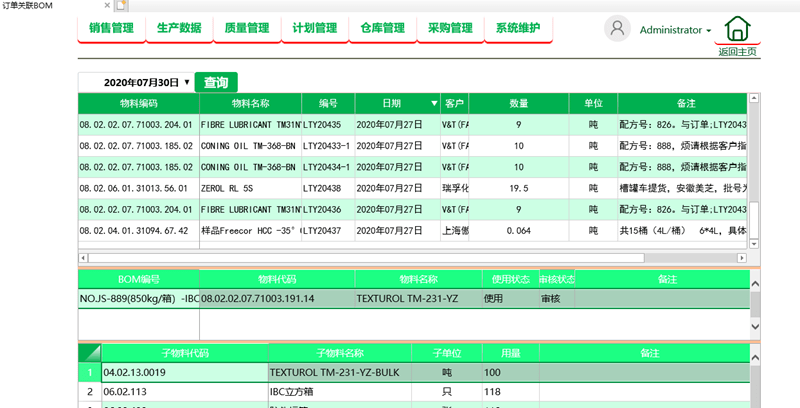Screen dimensions: 800x408
Task: Click quantity cell 19.5
Action: coord(518,188)
